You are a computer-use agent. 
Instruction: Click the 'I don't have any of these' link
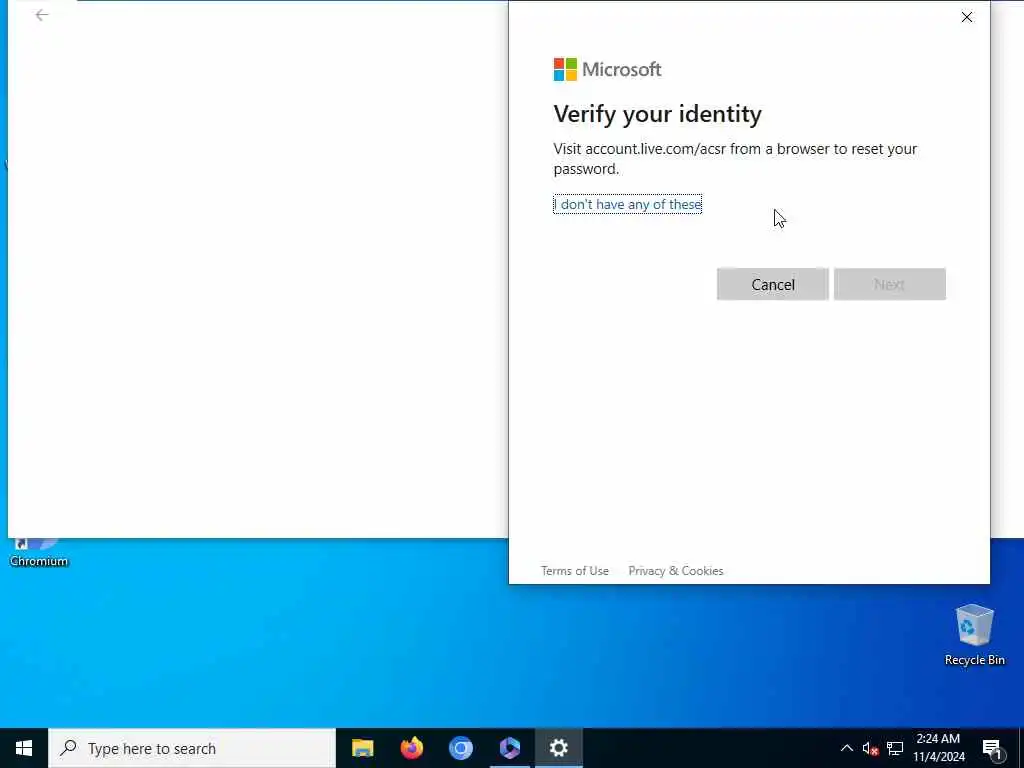coord(628,204)
